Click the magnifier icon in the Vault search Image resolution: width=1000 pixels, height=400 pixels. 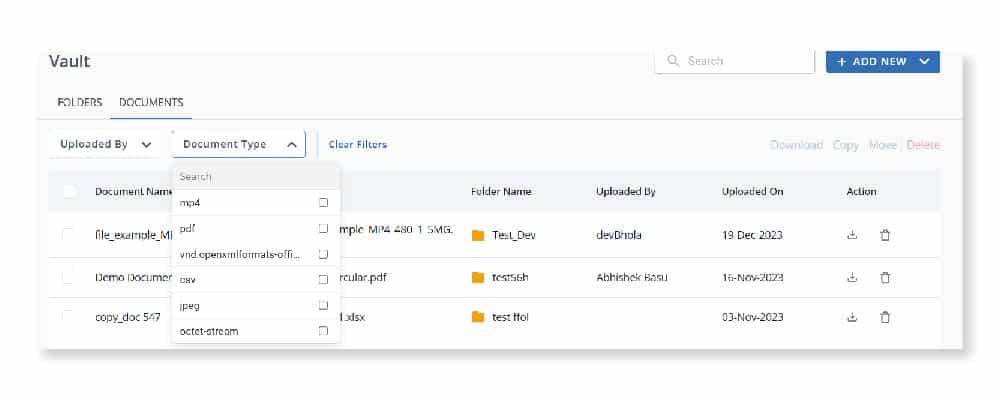pos(672,61)
